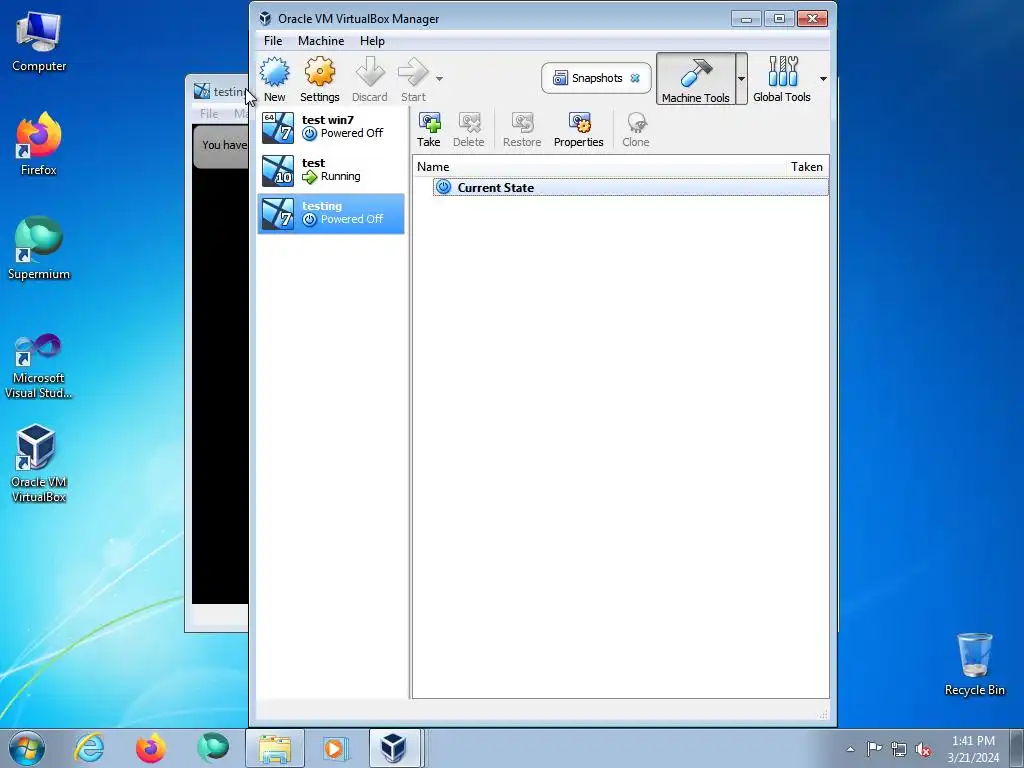Click the taskbar clock showing 1:41 PM
This screenshot has height=768, width=1024.
pyautogui.click(x=973, y=748)
